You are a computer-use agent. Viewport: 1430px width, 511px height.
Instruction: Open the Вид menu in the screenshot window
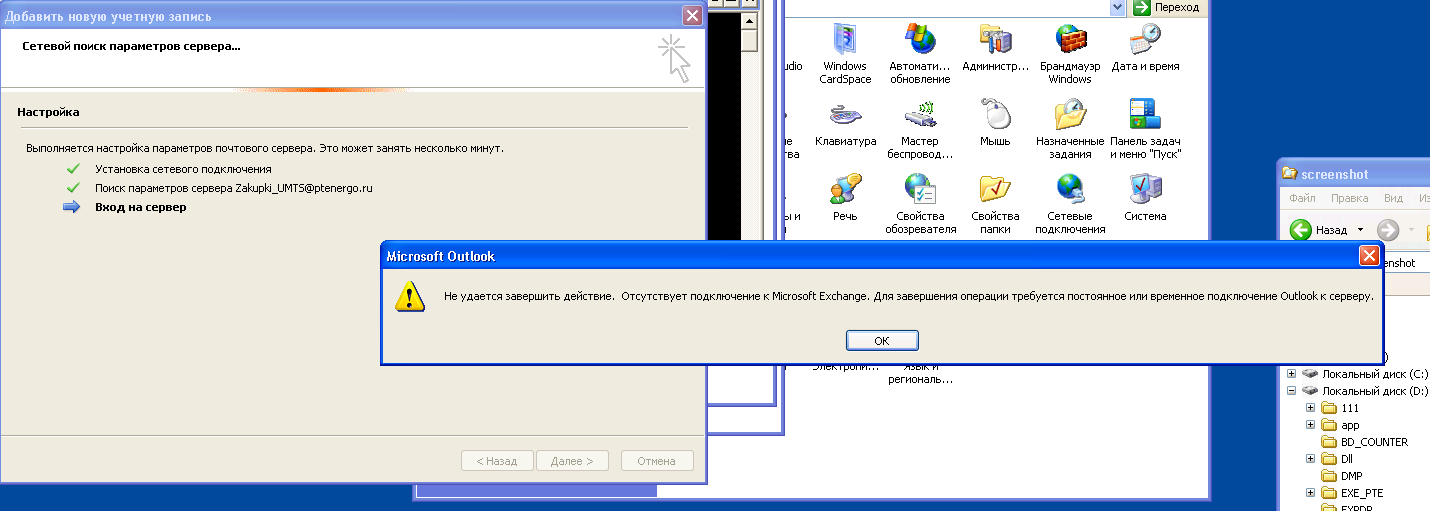(1393, 198)
